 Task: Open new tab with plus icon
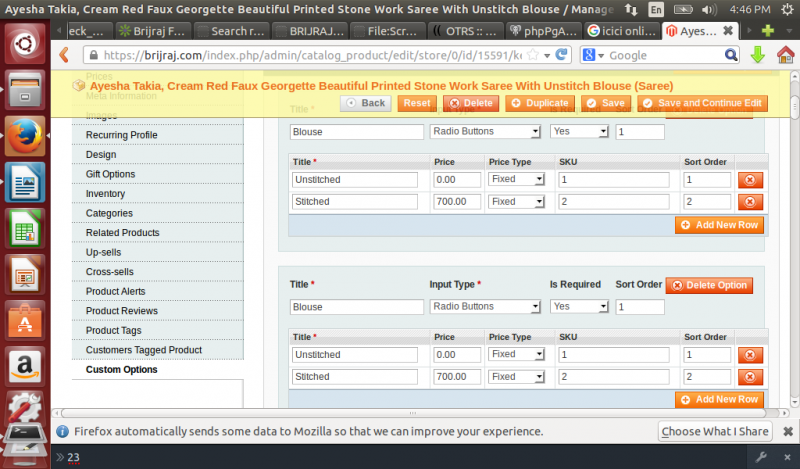tap(767, 31)
